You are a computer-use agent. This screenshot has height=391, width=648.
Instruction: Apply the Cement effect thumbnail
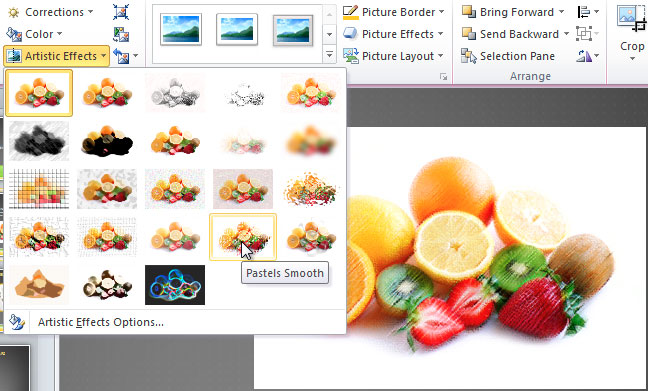[x=39, y=237]
